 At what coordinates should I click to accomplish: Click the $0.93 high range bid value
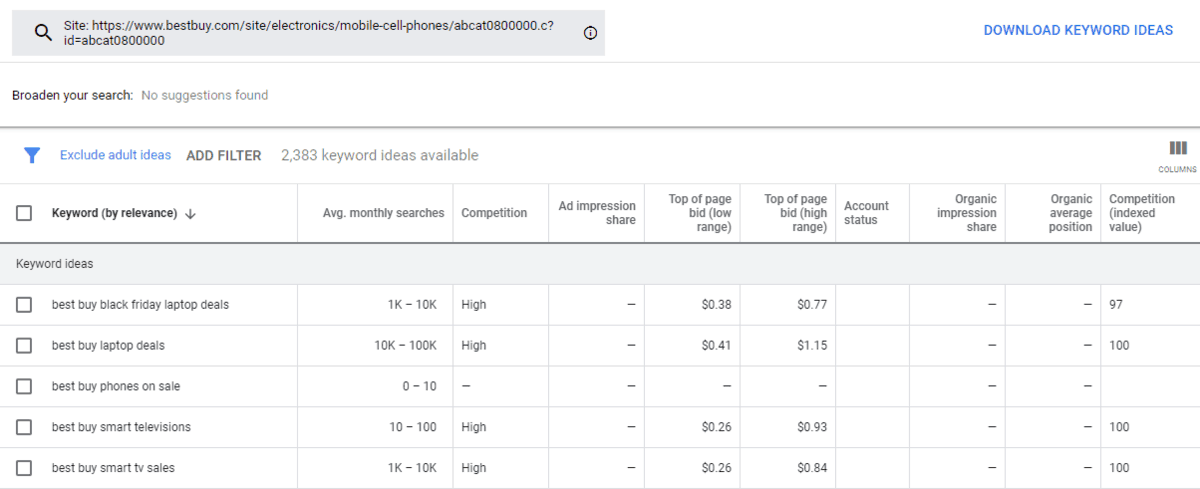point(812,427)
